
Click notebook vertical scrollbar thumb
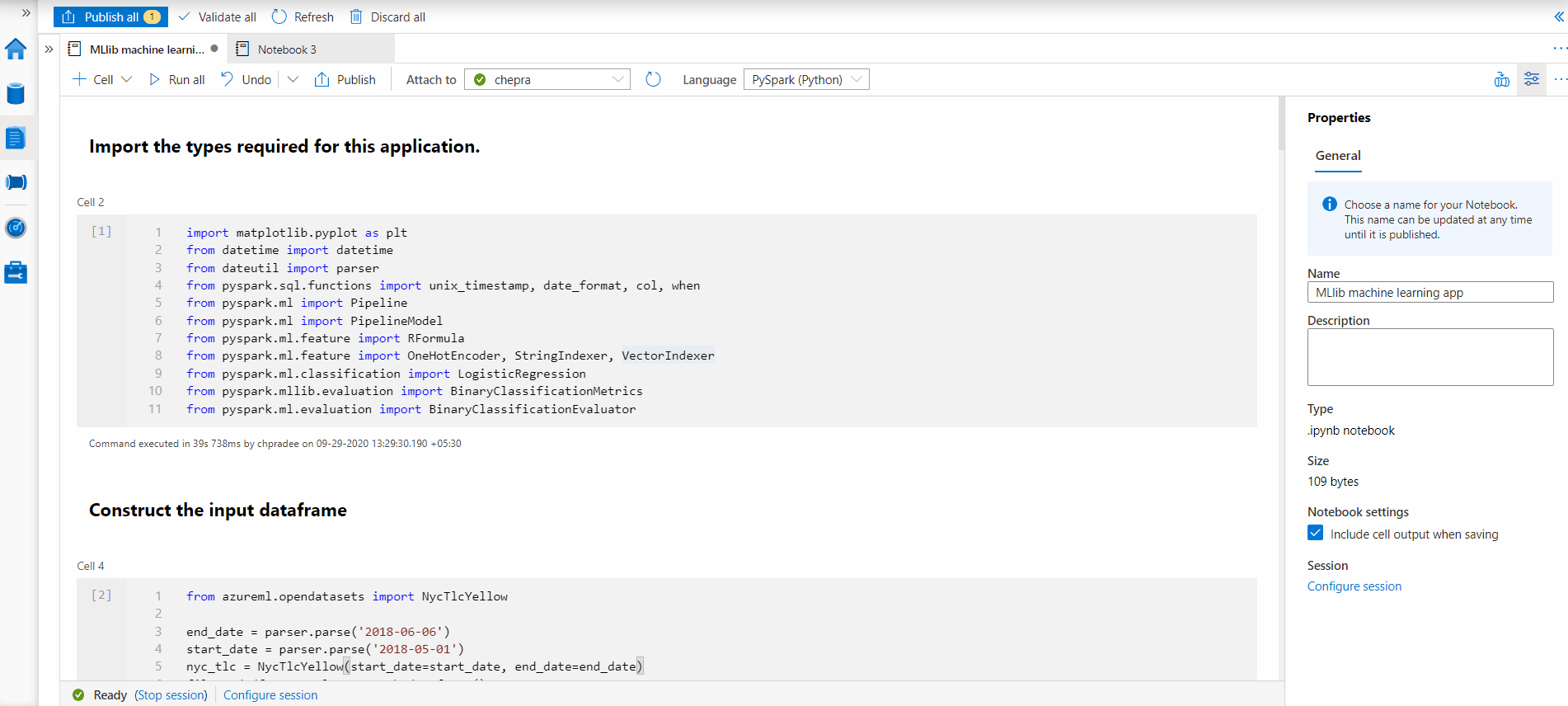pos(1281,124)
